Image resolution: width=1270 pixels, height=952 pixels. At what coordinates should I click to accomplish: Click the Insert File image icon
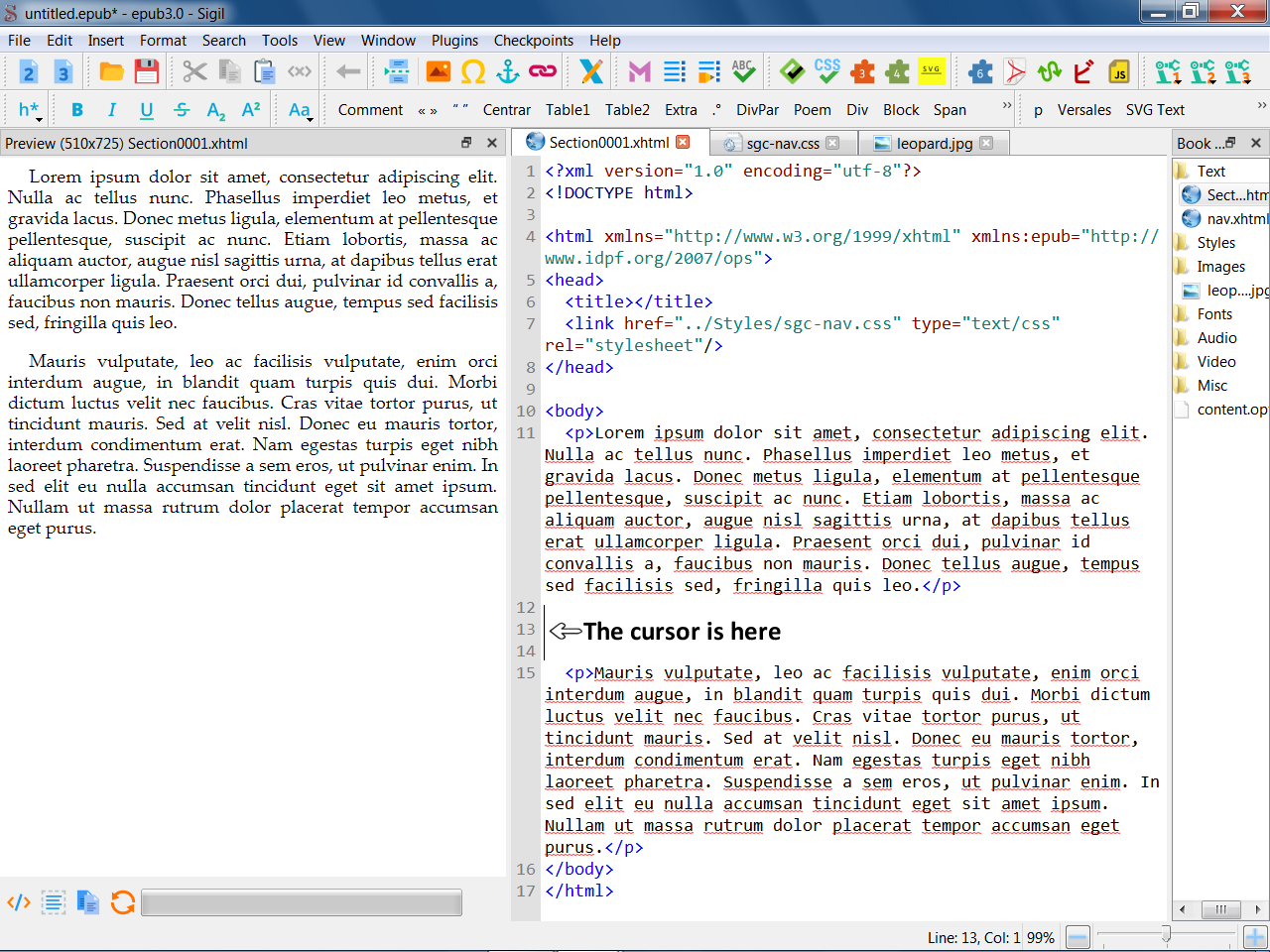438,71
